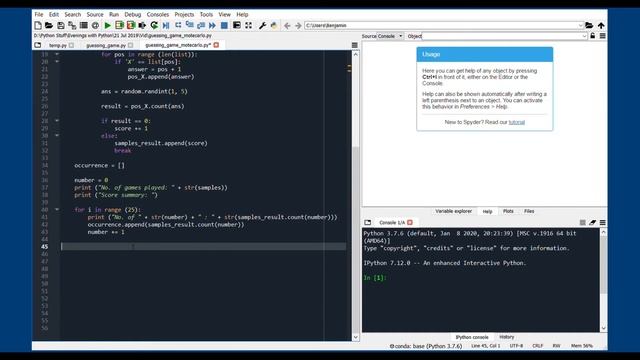This screenshot has width=640, height=360.
Task: Change to the parent directory
Action: pyautogui.click(x=601, y=25)
